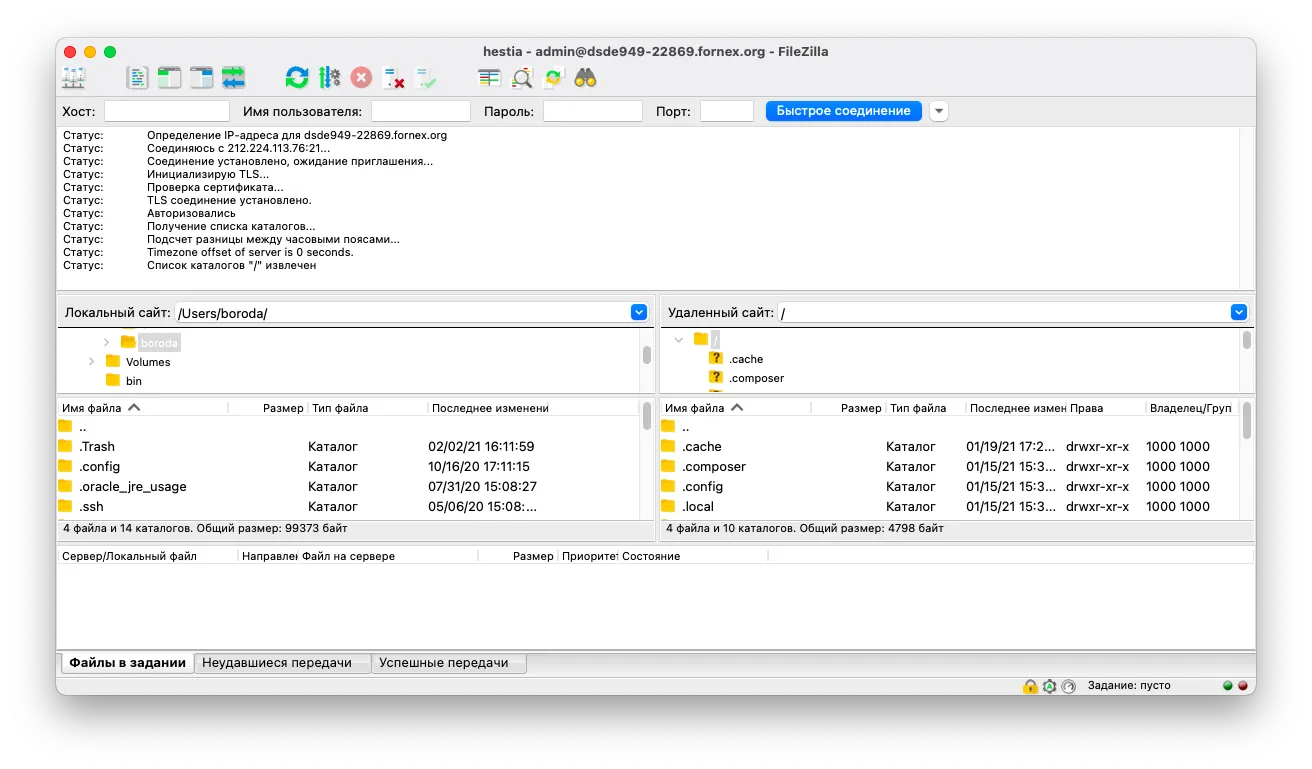
Task: Click the Быстрое соединение button
Action: [x=844, y=111]
